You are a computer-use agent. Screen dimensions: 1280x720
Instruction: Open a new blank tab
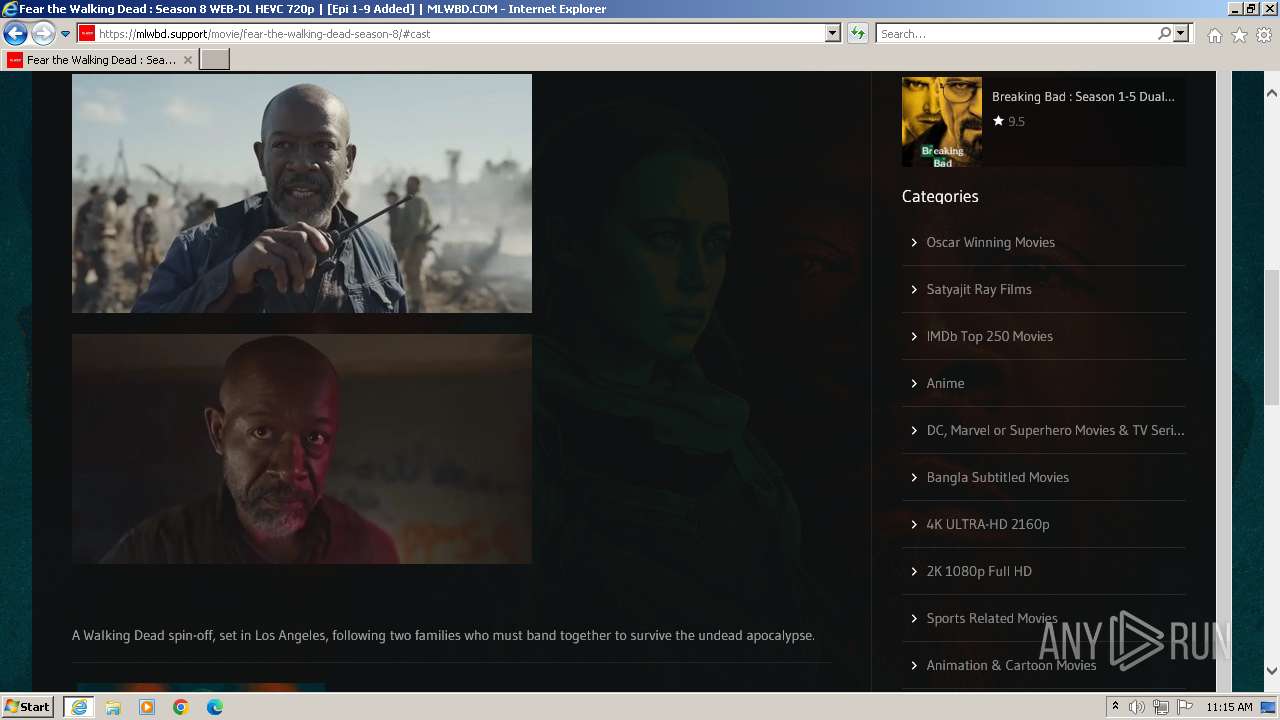point(215,60)
